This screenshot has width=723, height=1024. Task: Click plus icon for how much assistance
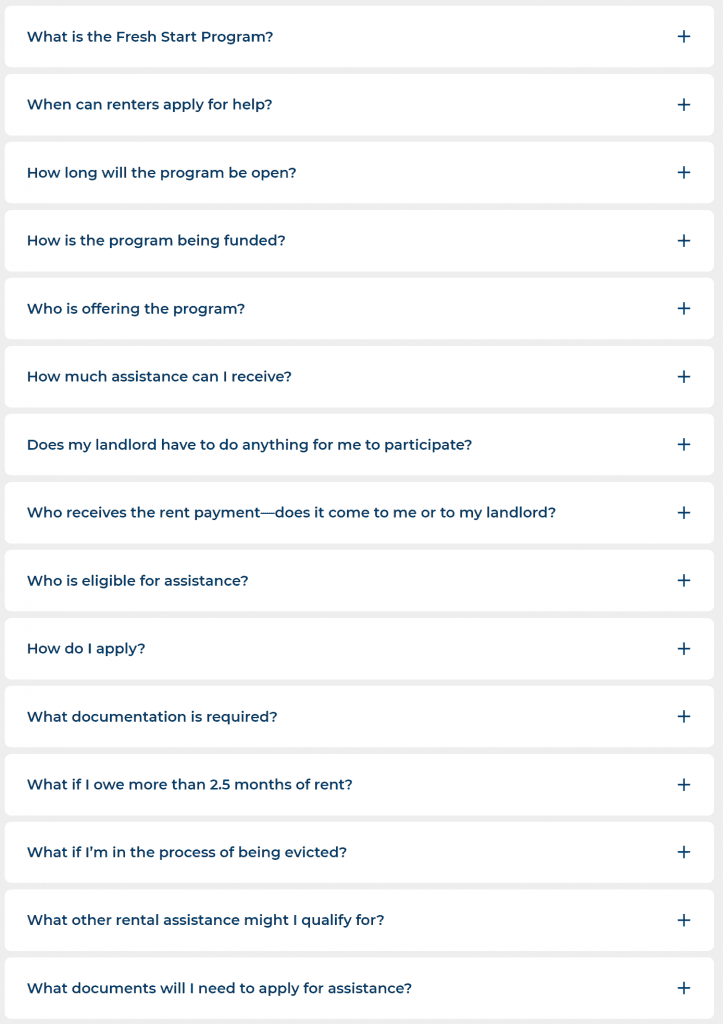684,377
